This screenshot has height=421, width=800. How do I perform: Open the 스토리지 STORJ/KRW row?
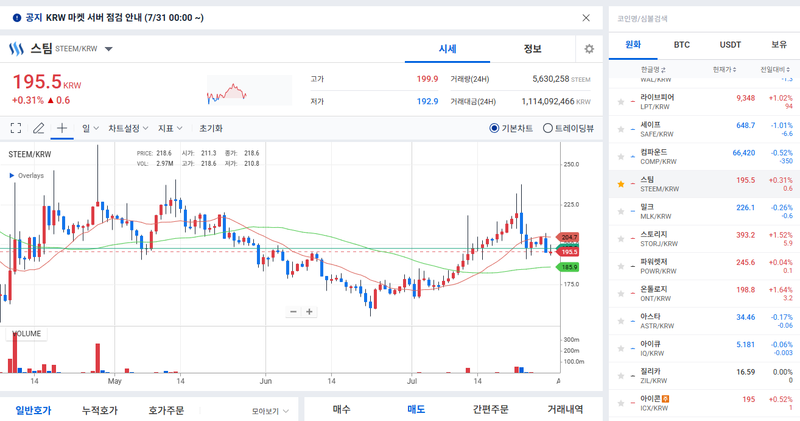tap(704, 239)
